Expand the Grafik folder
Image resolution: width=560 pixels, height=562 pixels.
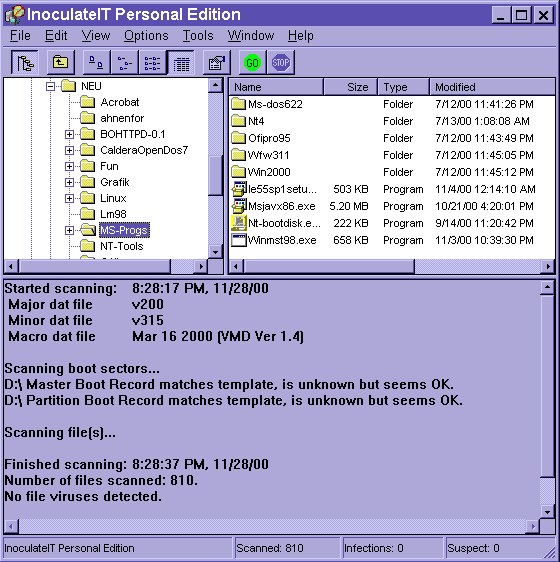pos(70,182)
